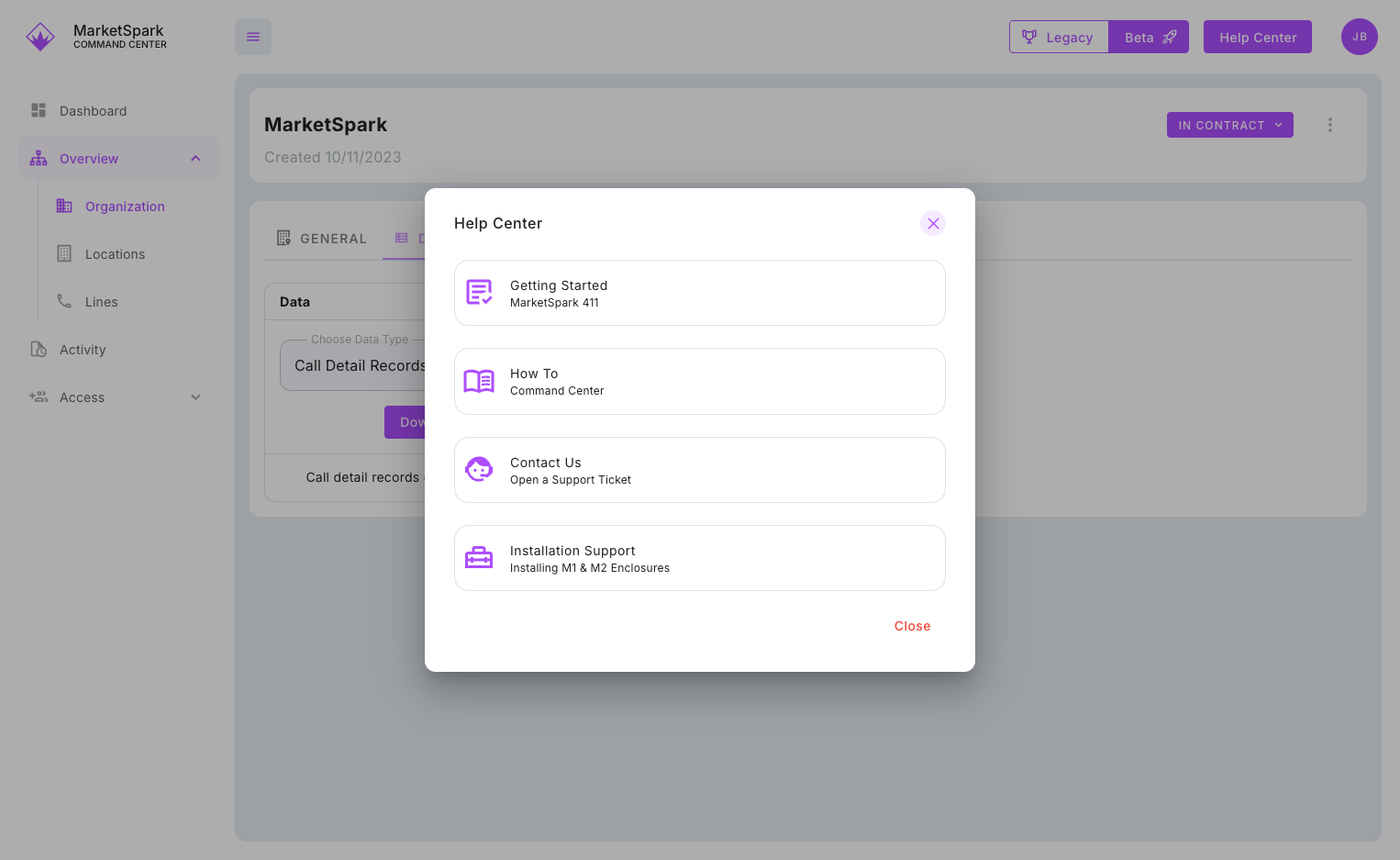
Task: Open the Activity section icon
Action: pyautogui.click(x=38, y=349)
